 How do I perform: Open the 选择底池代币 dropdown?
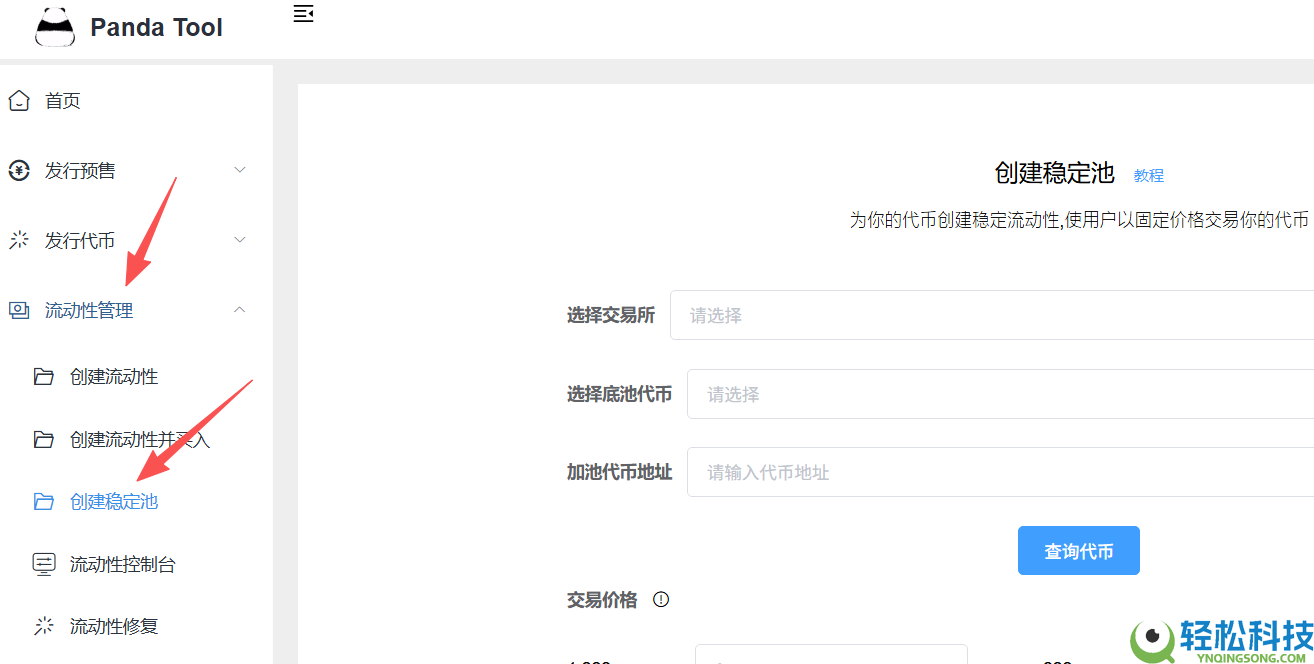pos(1000,395)
